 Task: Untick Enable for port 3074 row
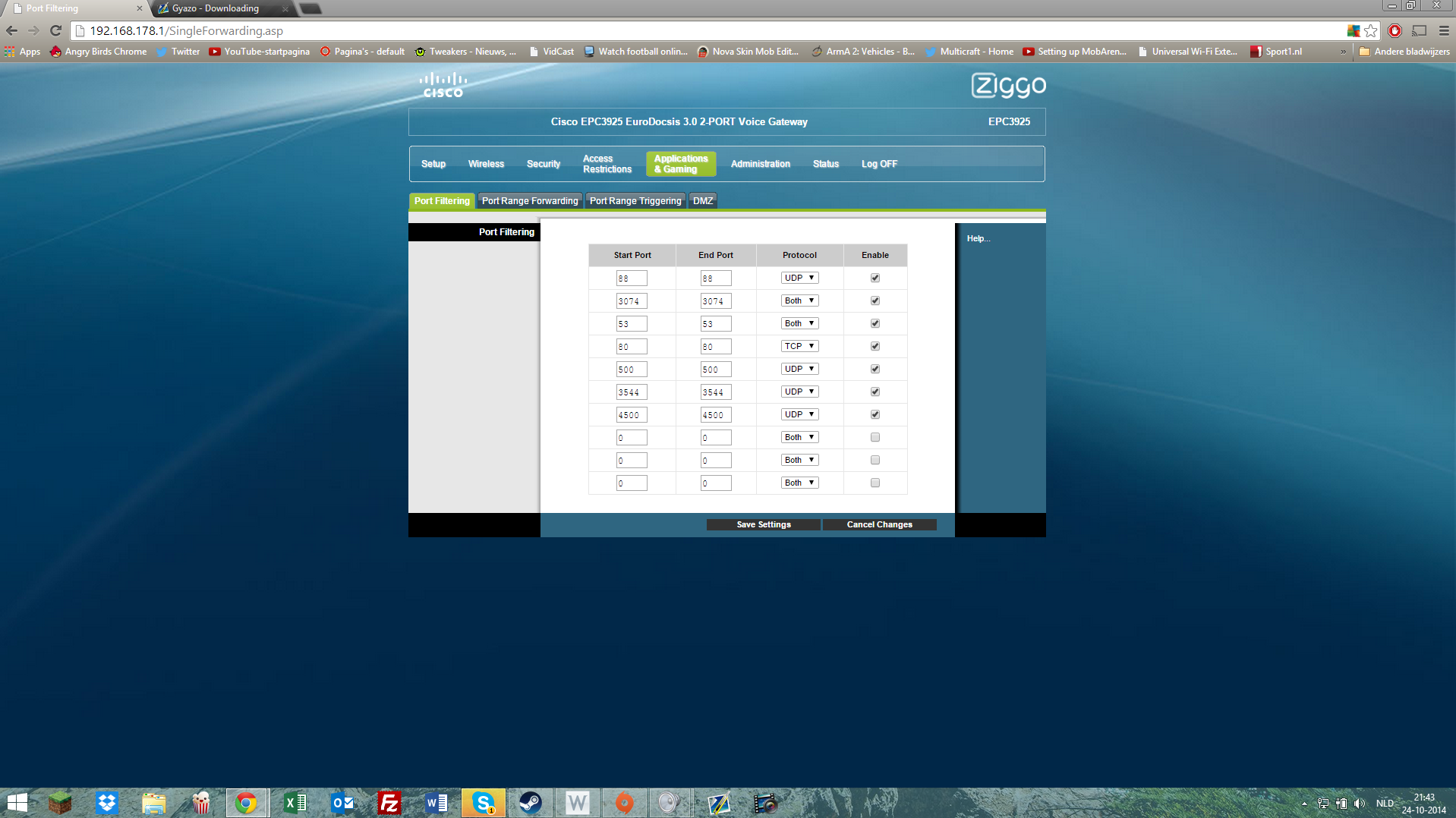click(875, 300)
